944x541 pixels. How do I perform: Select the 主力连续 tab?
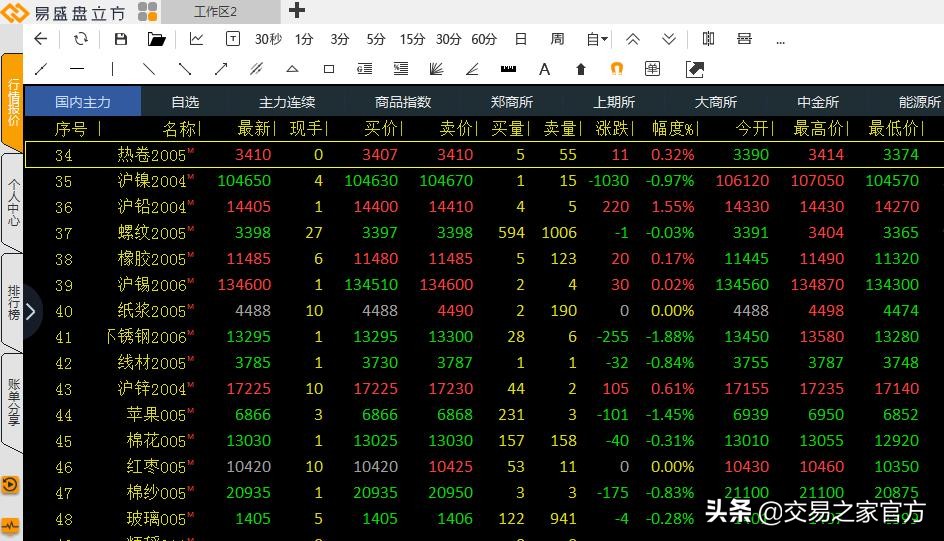pos(287,102)
